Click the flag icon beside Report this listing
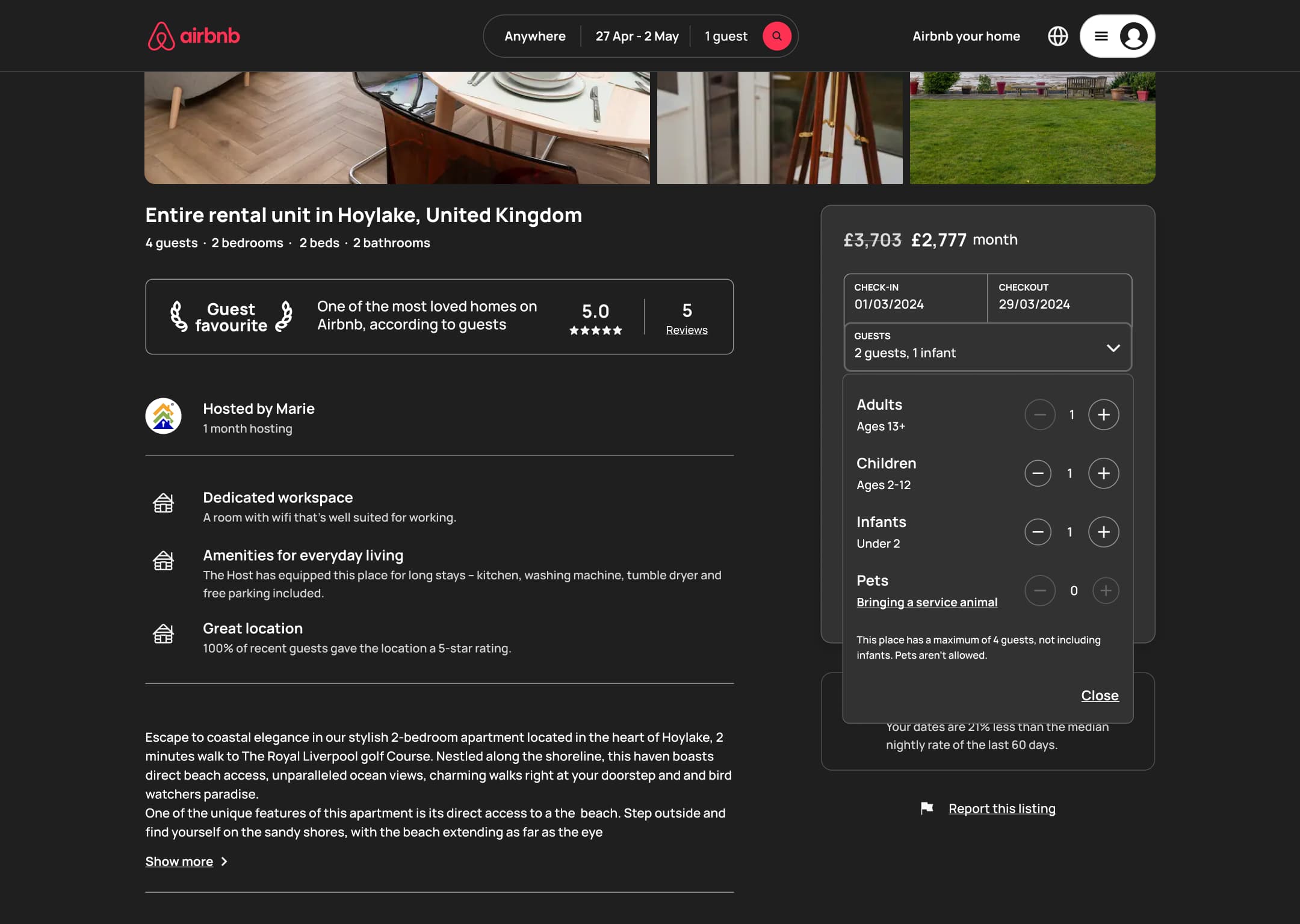The height and width of the screenshot is (924, 1300). click(927, 808)
